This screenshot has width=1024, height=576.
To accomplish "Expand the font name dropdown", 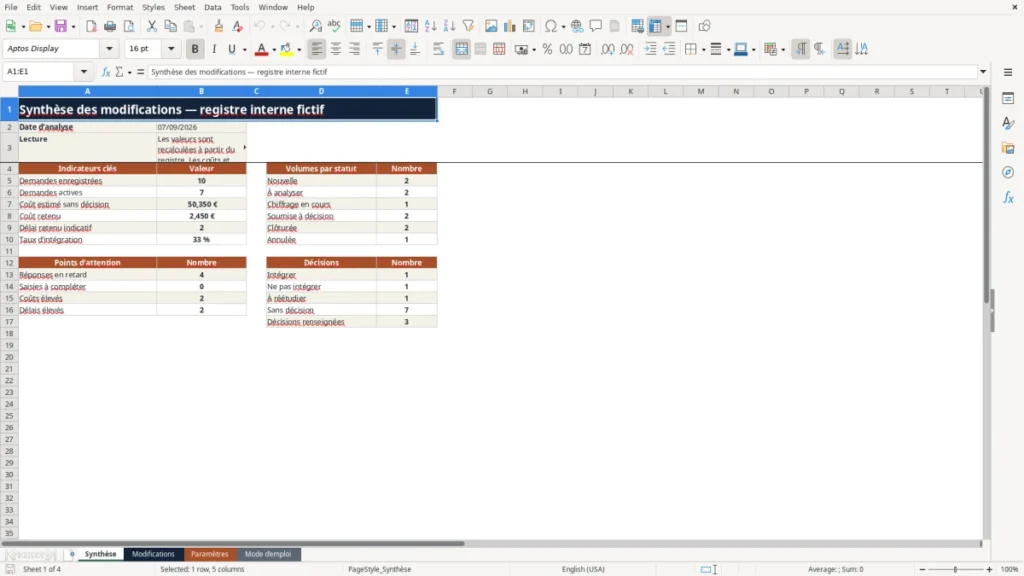I will pyautogui.click(x=109, y=48).
